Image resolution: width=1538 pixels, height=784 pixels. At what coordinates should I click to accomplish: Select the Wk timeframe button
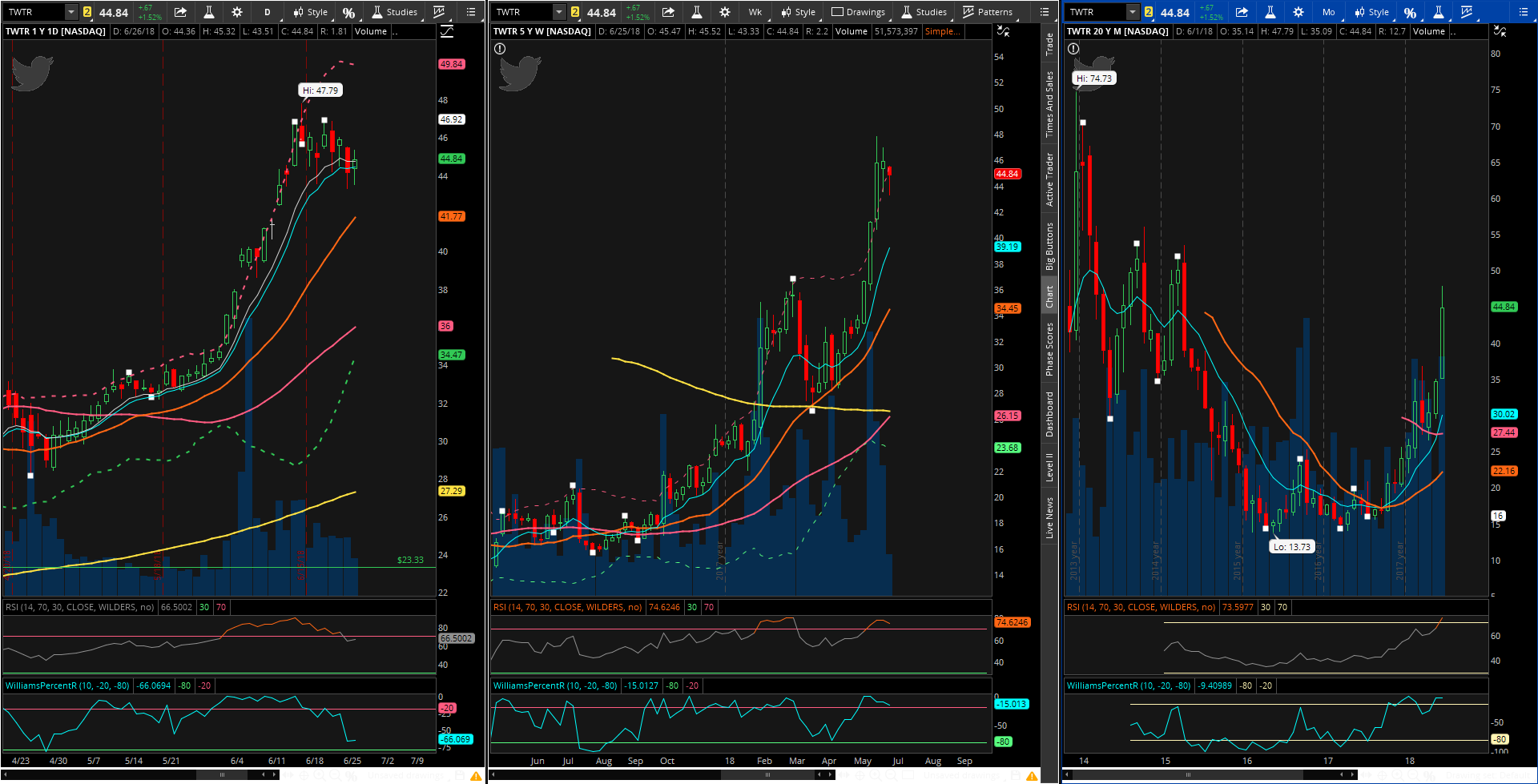[755, 12]
